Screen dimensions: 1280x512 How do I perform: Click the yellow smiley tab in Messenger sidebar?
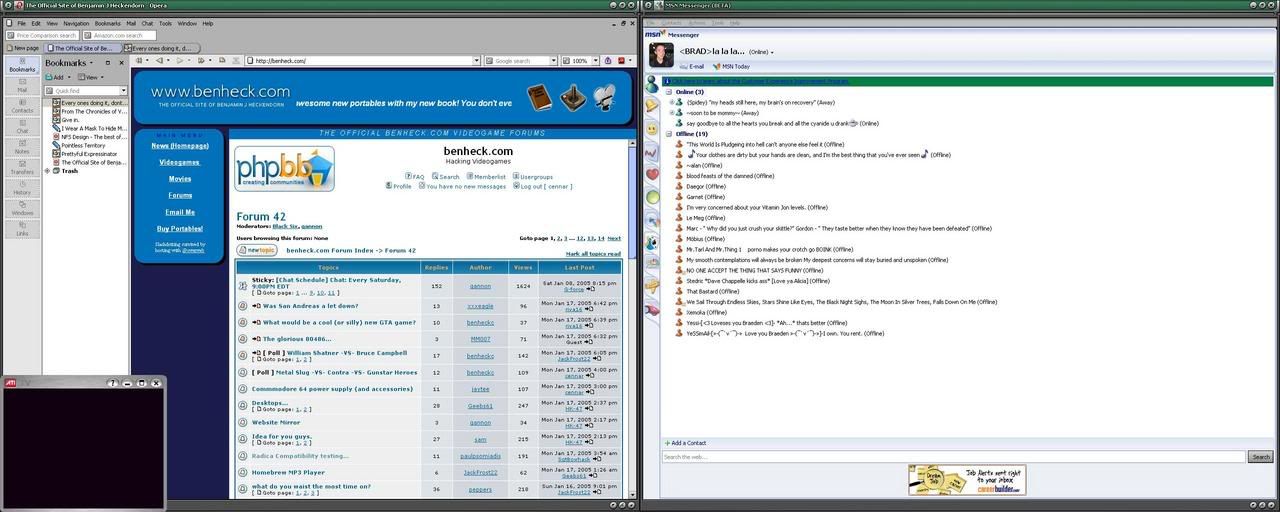[x=652, y=129]
